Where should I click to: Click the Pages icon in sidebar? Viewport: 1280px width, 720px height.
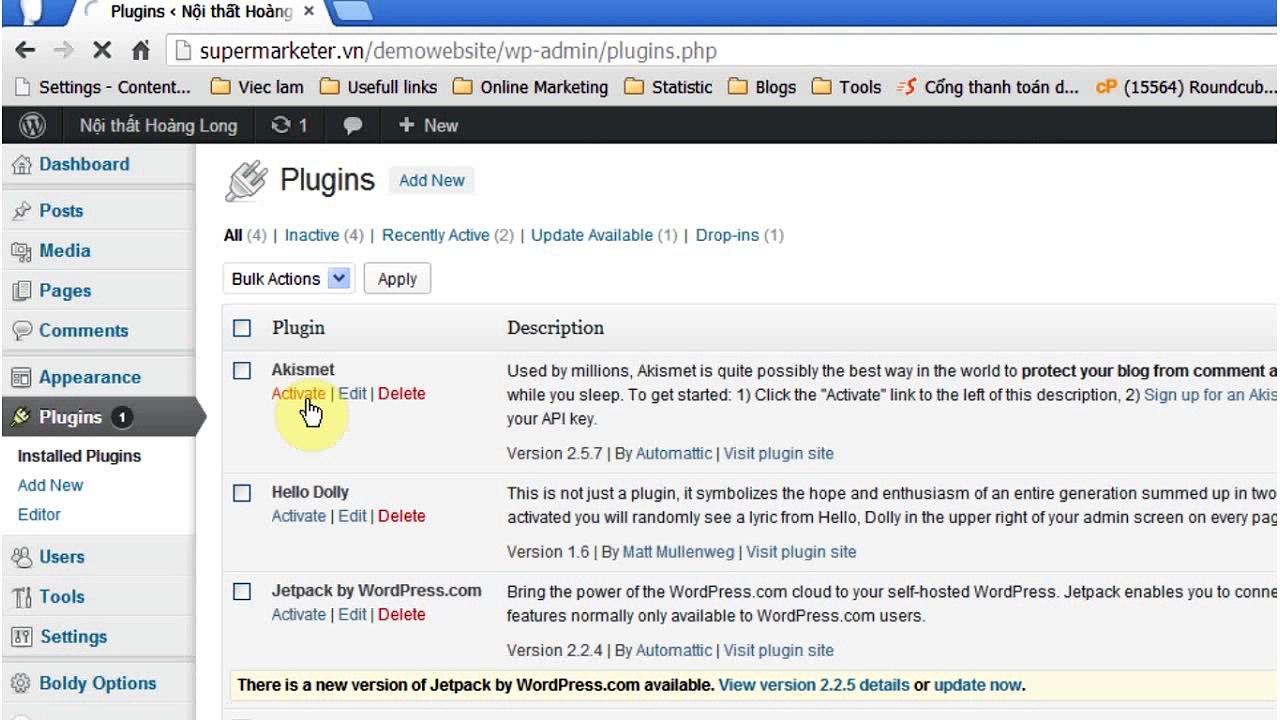pyautogui.click(x=21, y=291)
